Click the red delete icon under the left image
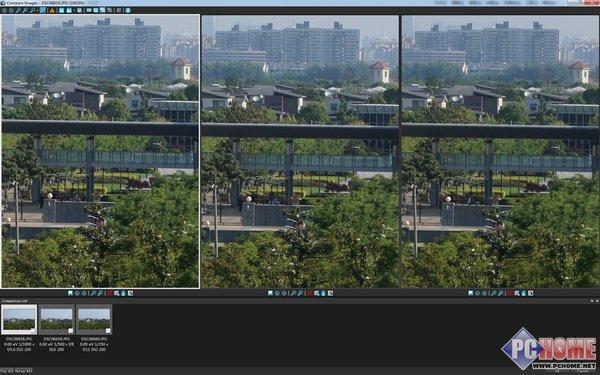The image size is (600, 375). coord(110,293)
